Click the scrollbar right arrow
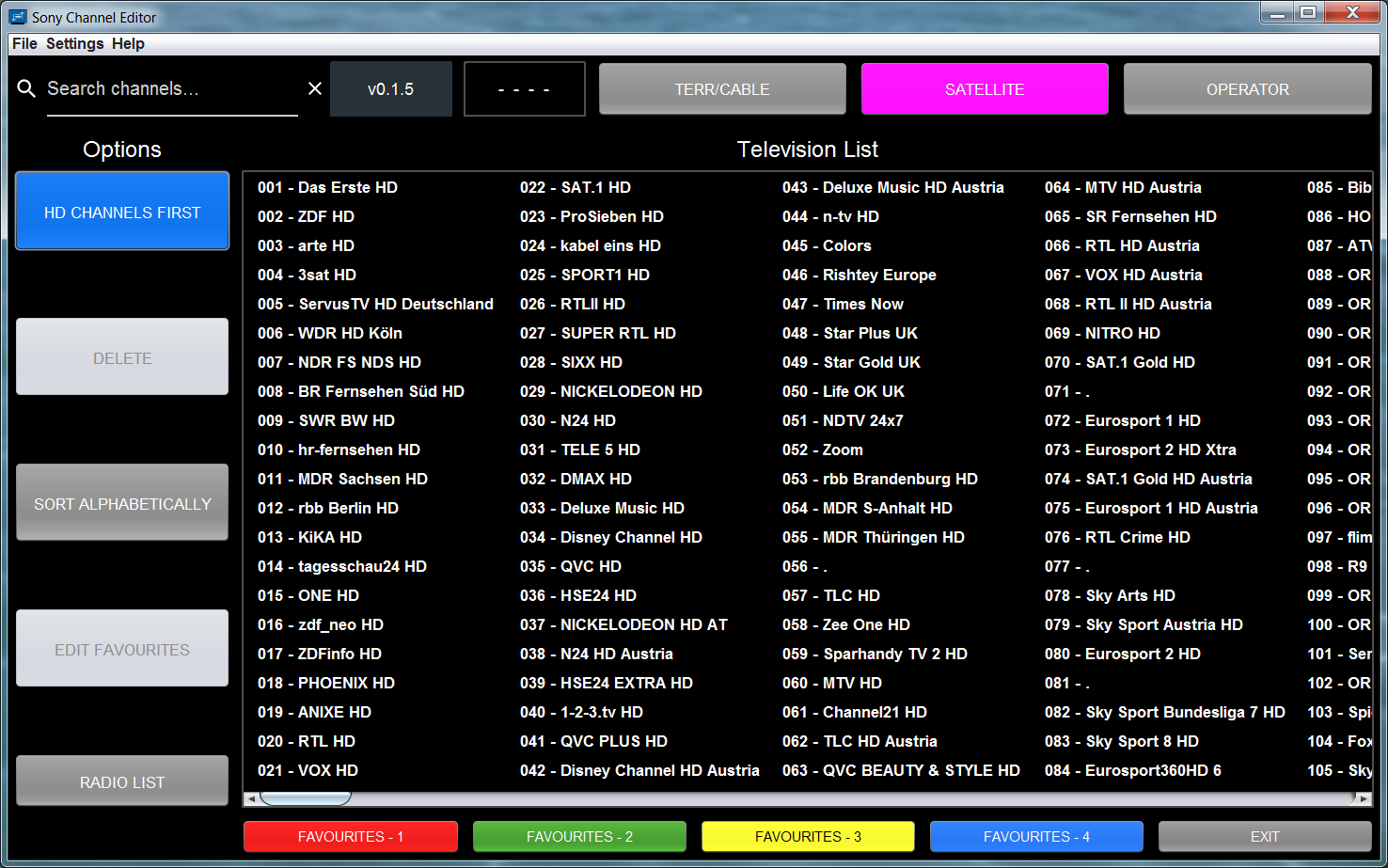This screenshot has width=1388, height=868. pyautogui.click(x=1364, y=798)
